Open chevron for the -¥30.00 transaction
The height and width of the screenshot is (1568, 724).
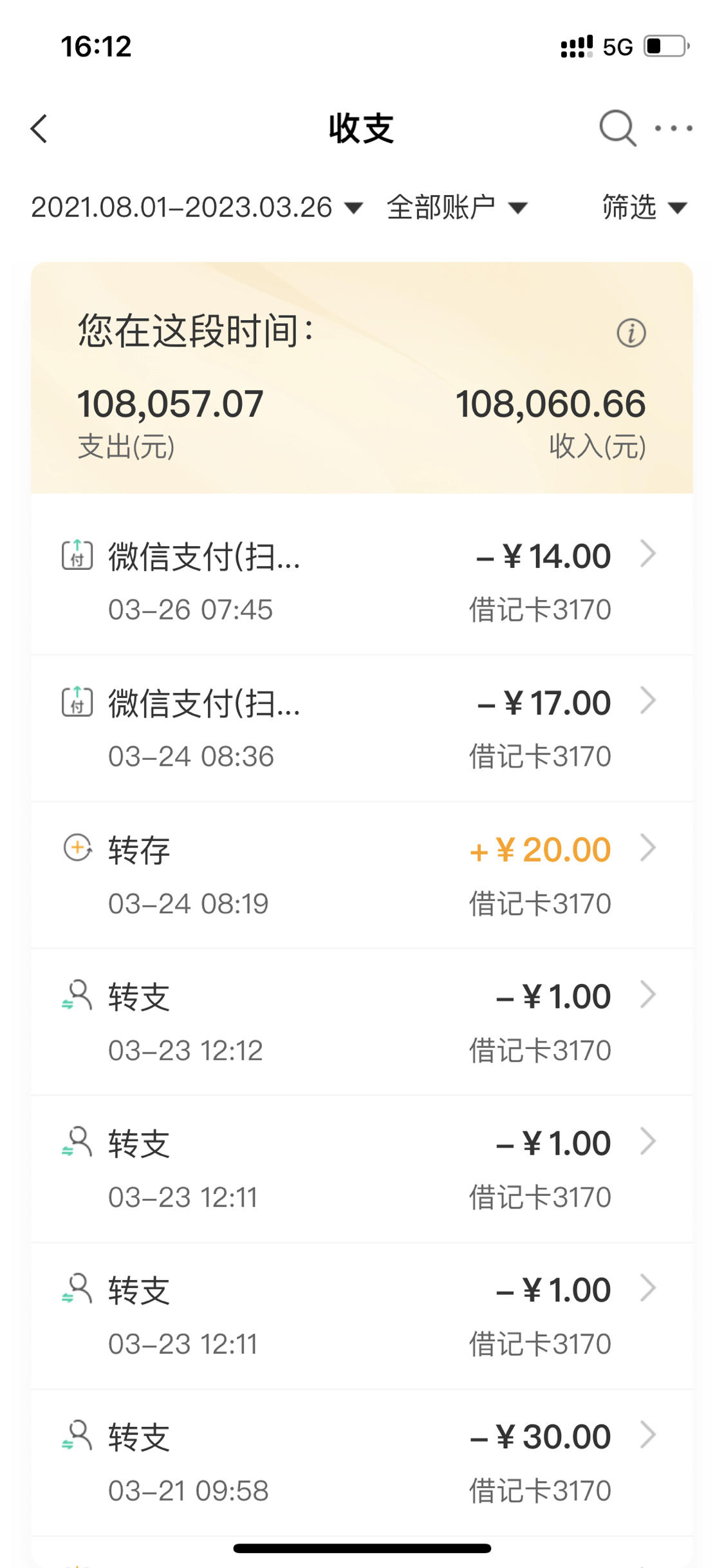pyautogui.click(x=648, y=1435)
